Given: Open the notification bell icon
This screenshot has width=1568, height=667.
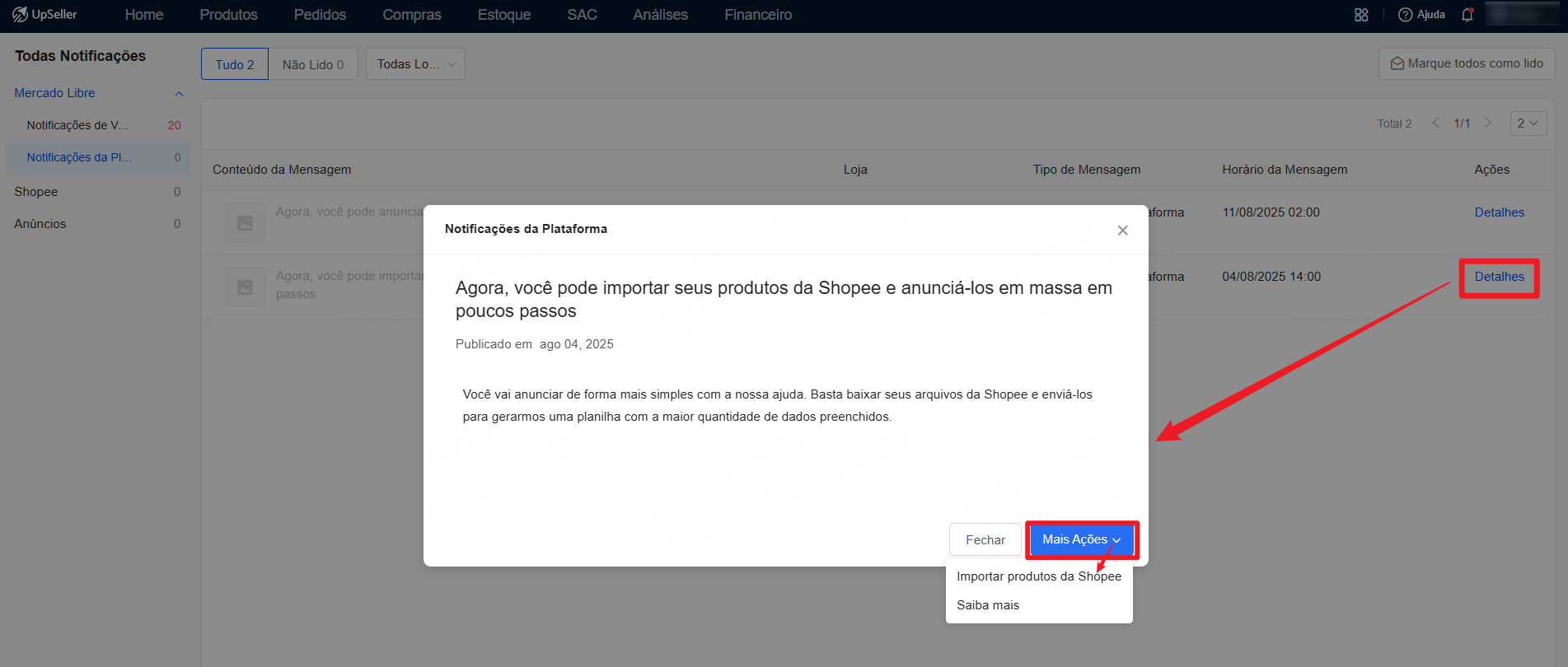Looking at the screenshot, I should tap(1467, 15).
